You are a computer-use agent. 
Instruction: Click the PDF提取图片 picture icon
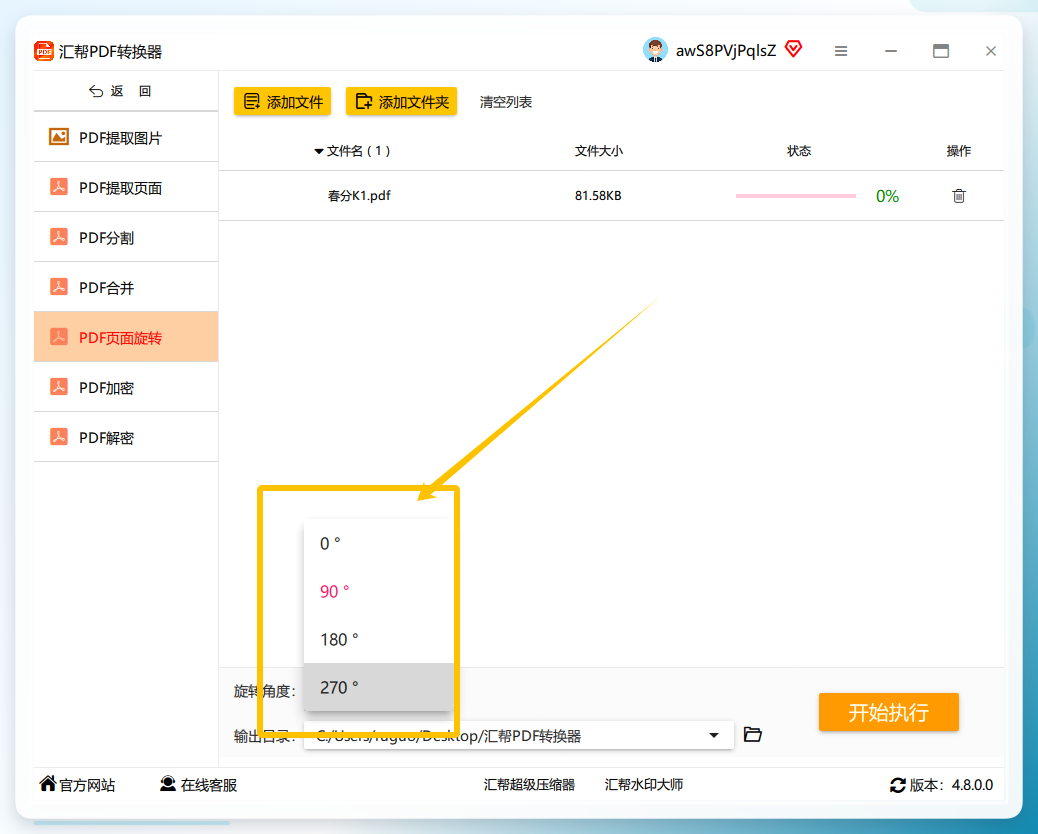[59, 137]
